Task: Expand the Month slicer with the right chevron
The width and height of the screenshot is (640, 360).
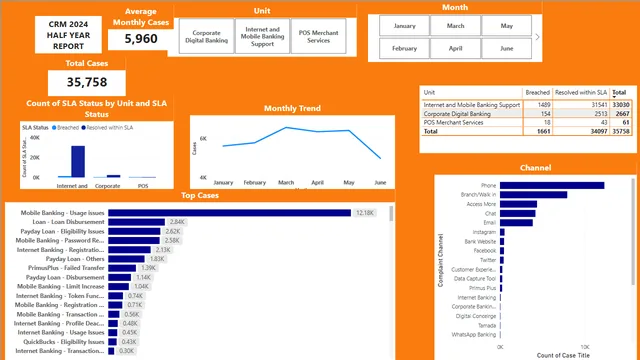Action: pos(537,37)
